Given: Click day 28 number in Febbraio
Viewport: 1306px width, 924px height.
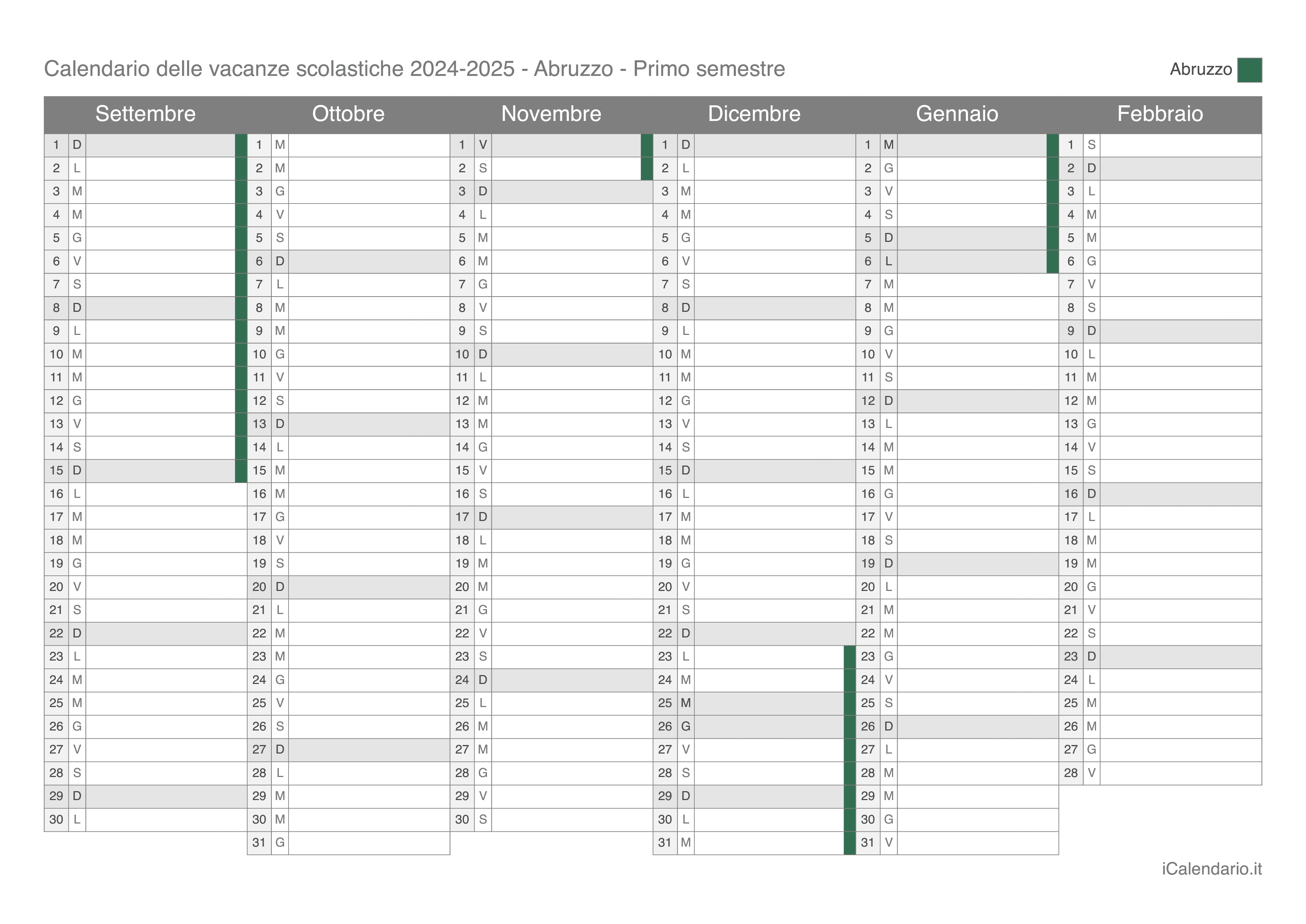Looking at the screenshot, I should (x=1071, y=773).
